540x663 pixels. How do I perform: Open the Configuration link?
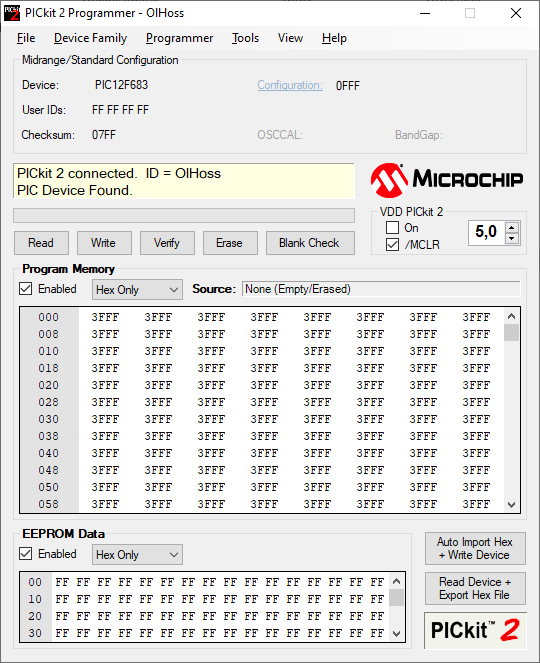[x=290, y=85]
